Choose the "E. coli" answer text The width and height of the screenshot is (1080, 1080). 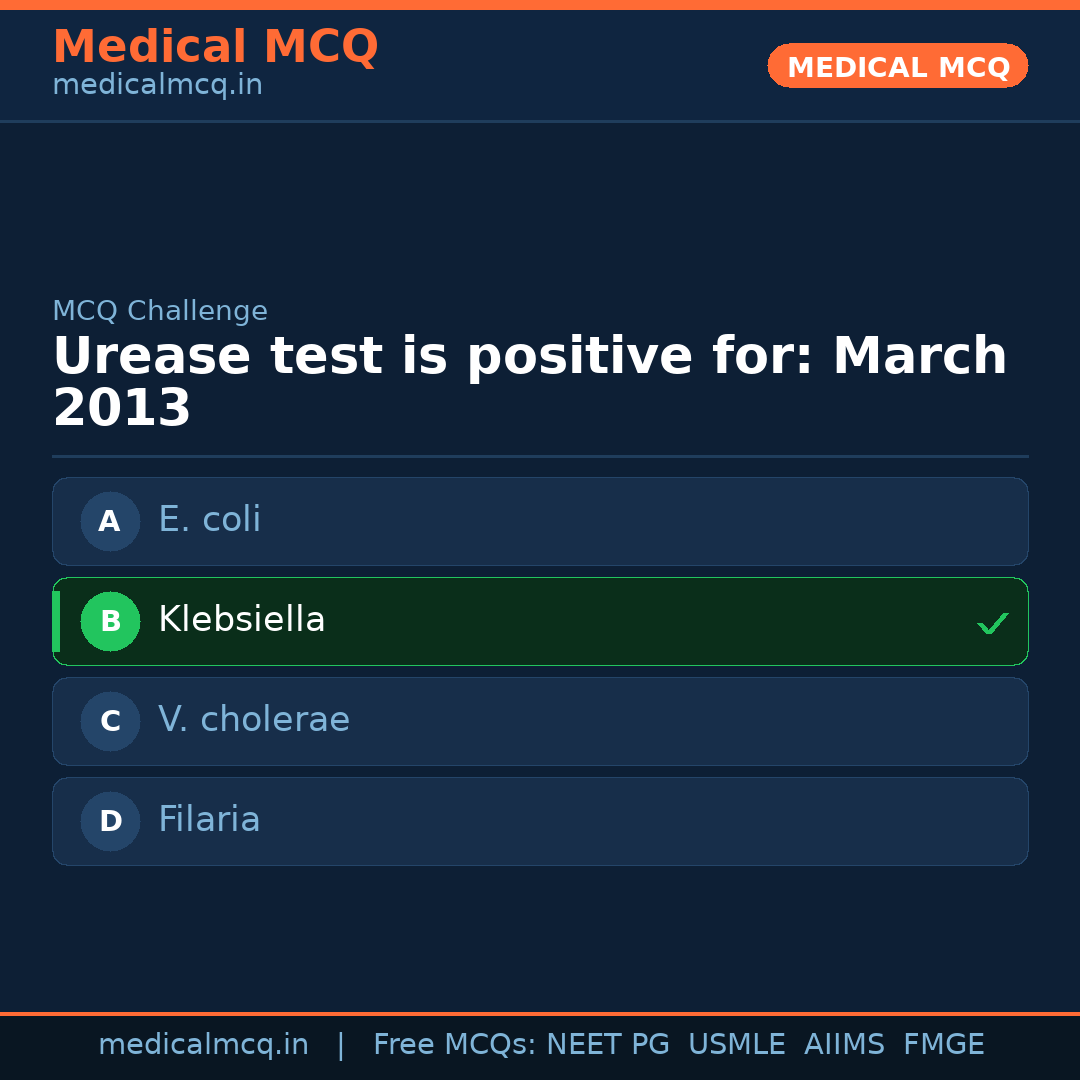[209, 520]
